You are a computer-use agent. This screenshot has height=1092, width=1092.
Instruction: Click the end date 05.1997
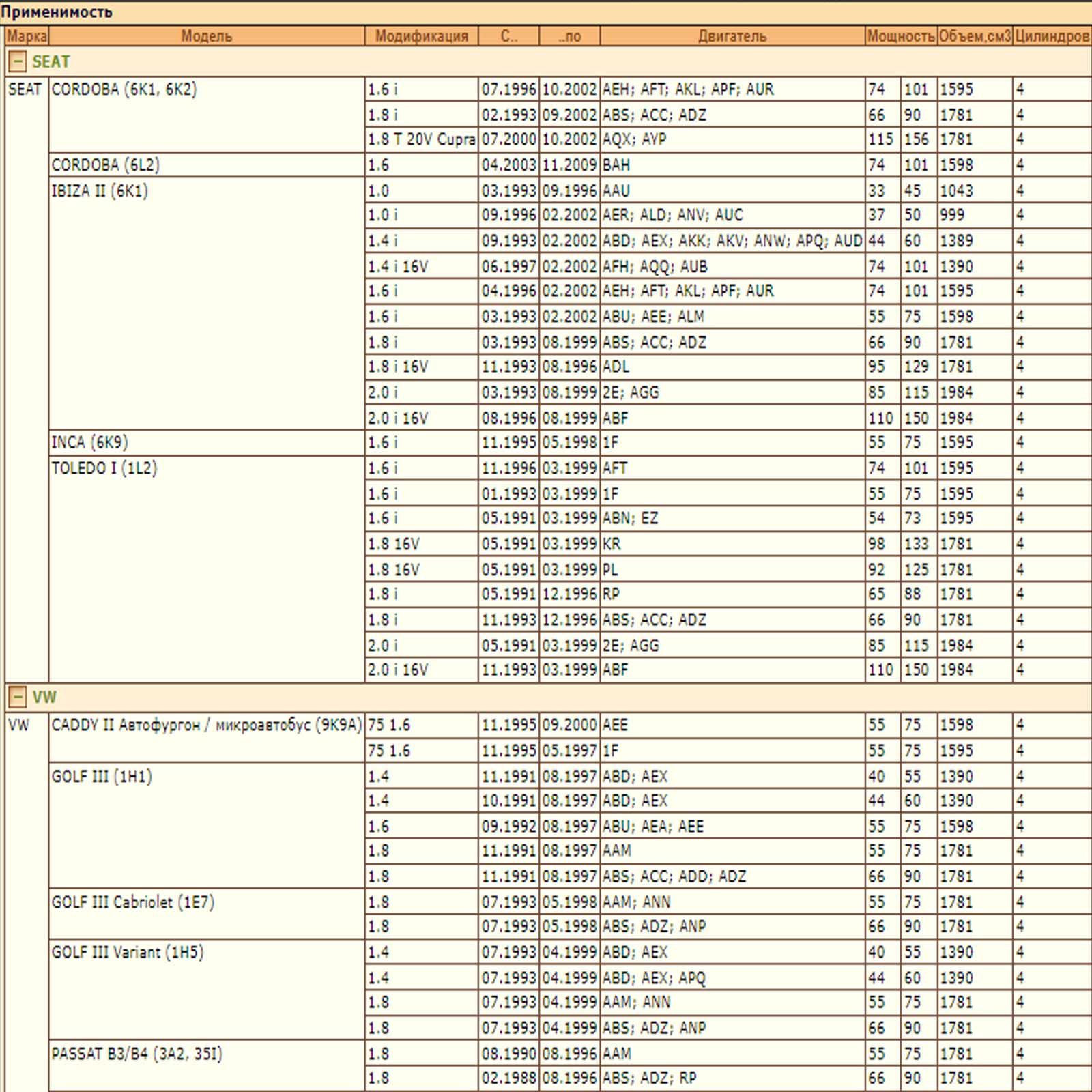[x=570, y=750]
